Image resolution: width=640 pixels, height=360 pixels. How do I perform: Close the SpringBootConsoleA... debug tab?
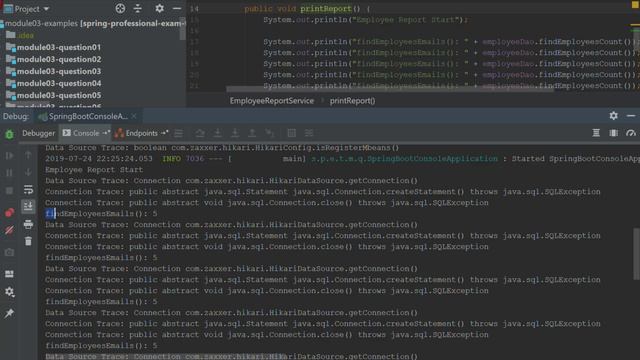[133, 116]
